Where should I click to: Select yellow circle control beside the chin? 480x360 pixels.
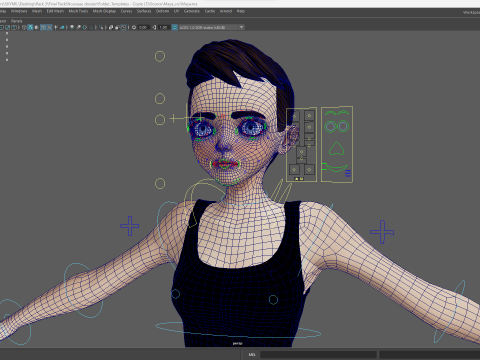coord(160,183)
